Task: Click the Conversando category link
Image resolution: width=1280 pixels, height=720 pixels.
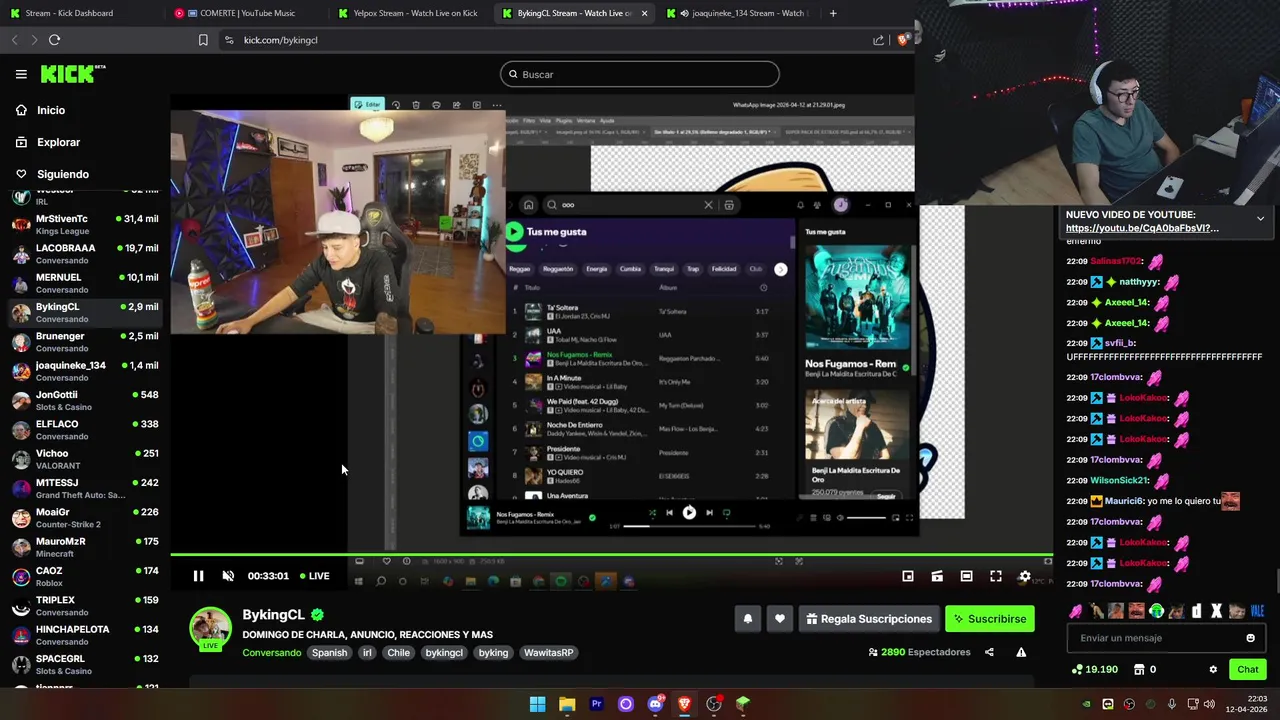Action: [x=271, y=653]
